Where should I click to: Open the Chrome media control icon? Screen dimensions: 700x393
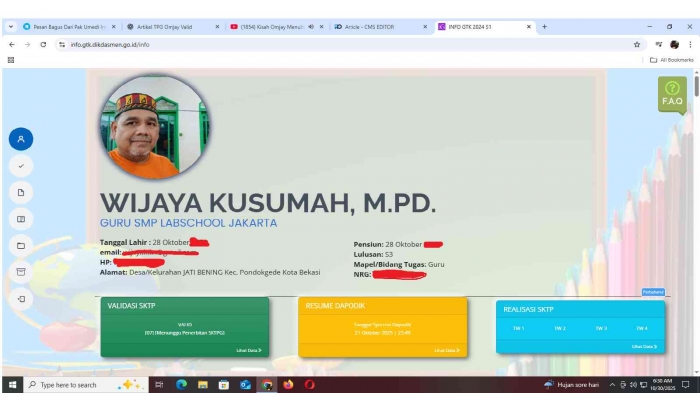coord(658,45)
